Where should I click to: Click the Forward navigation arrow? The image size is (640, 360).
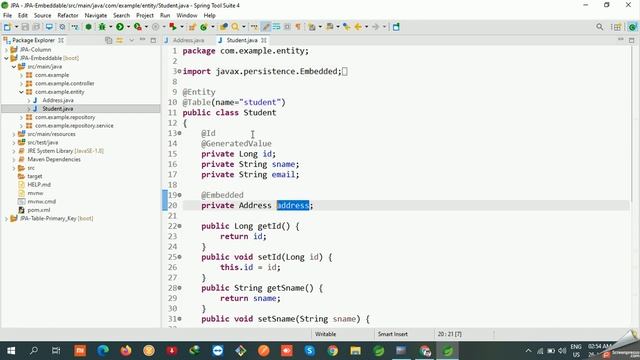pyautogui.click(x=376, y=27)
